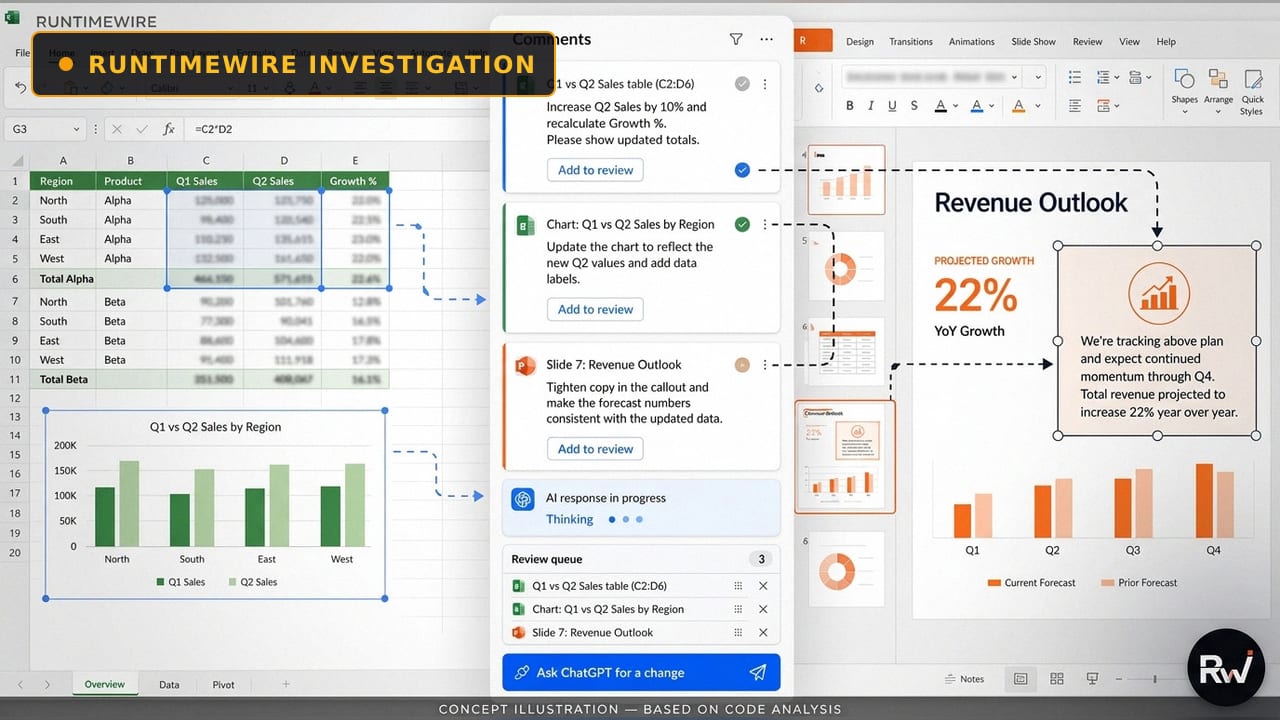Confirm formula with checkmark icon
1280x720 pixels.
click(143, 129)
